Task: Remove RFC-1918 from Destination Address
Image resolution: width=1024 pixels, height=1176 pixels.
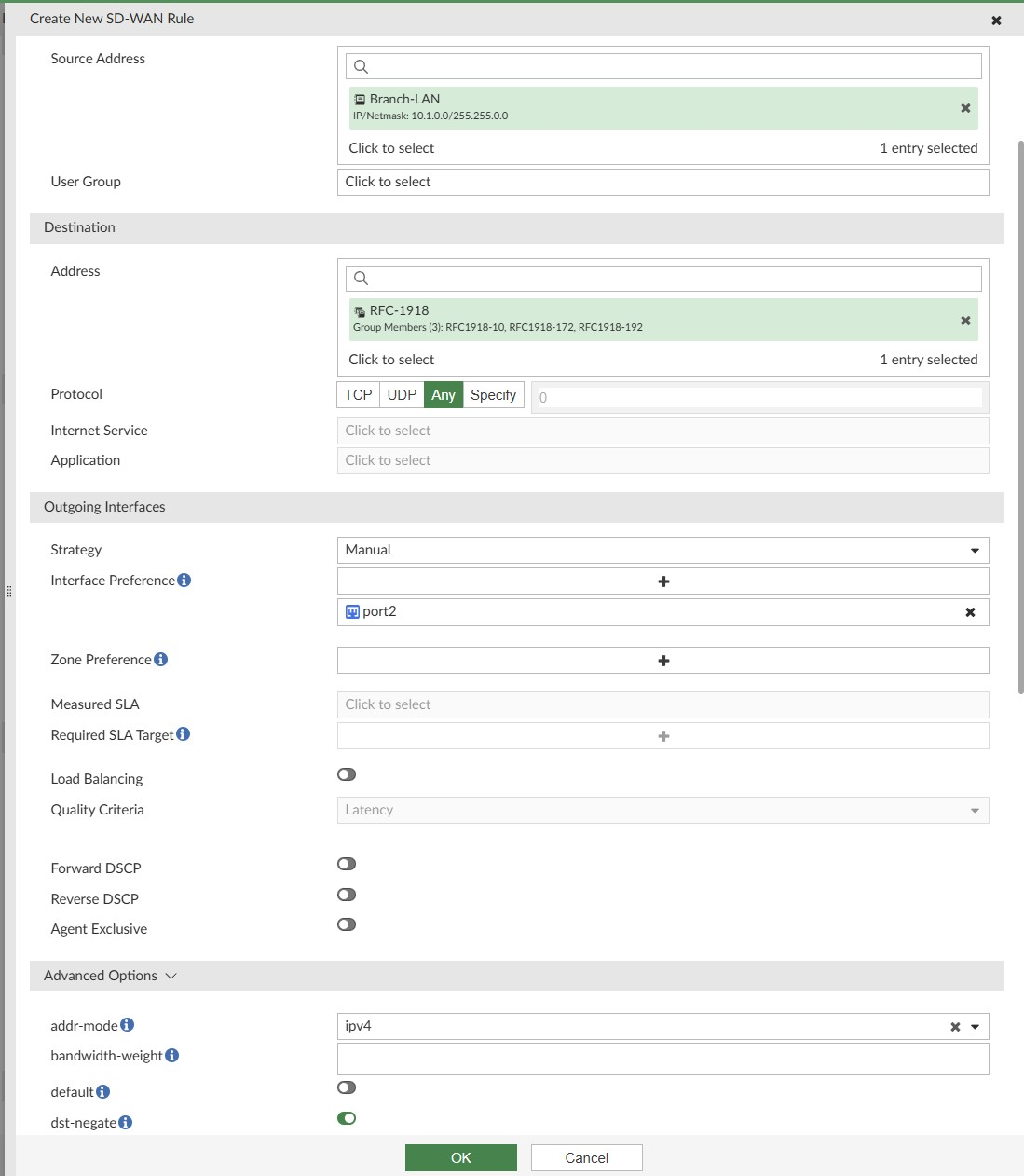Action: (964, 320)
